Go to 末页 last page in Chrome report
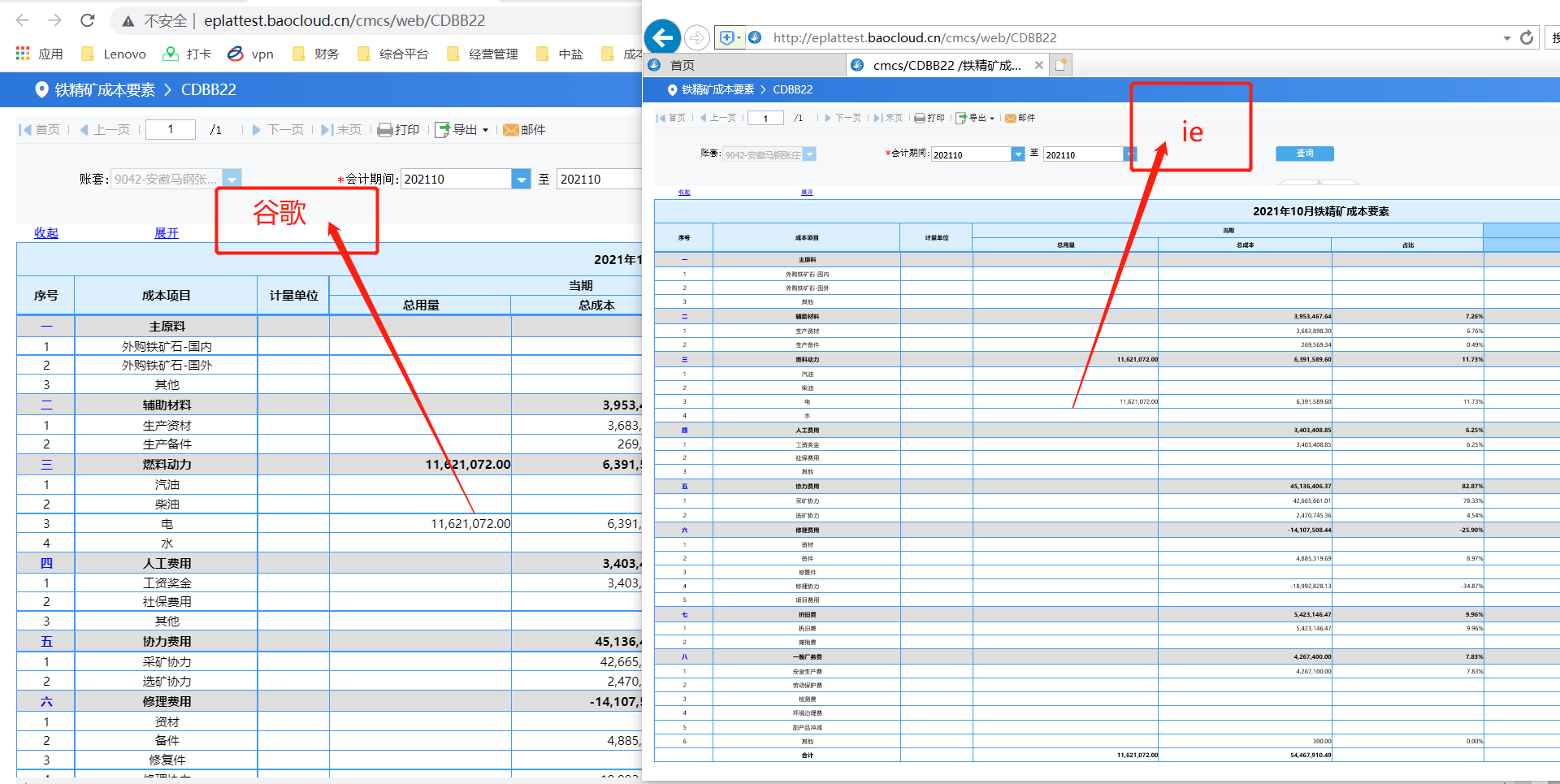 click(341, 129)
